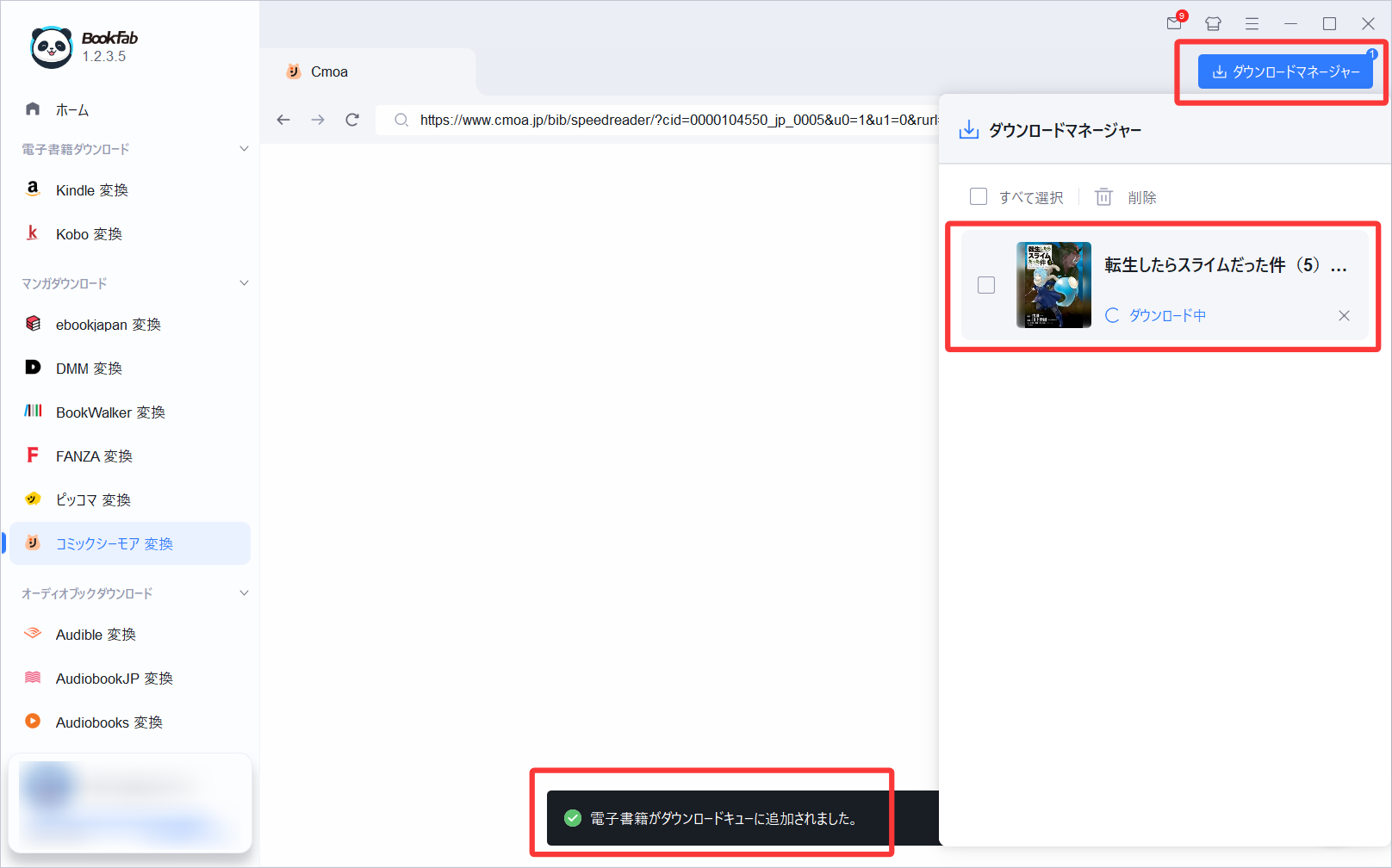Image resolution: width=1392 pixels, height=868 pixels.
Task: Click the blurred account card
Action: [x=130, y=803]
